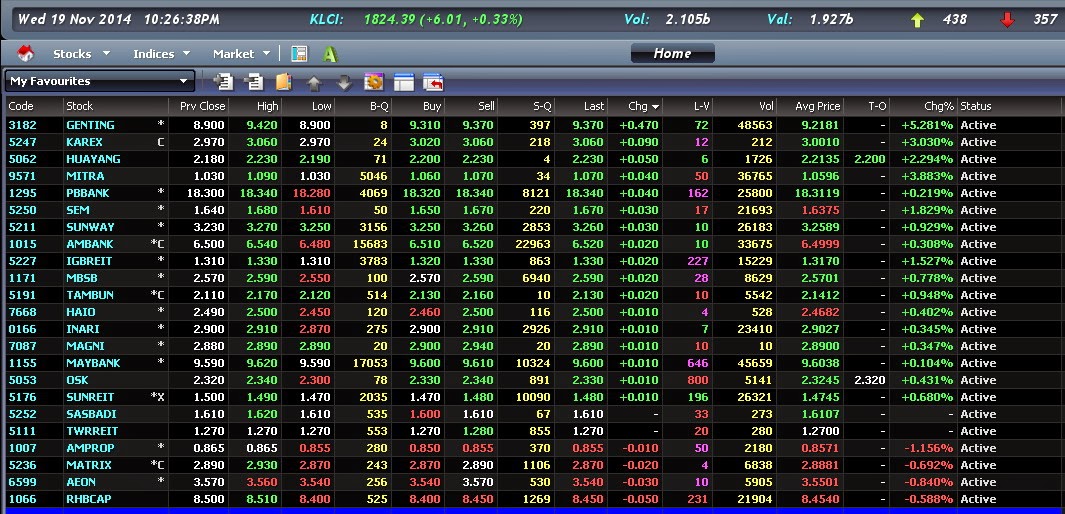
Task: Open the Market menu
Action: click(241, 54)
